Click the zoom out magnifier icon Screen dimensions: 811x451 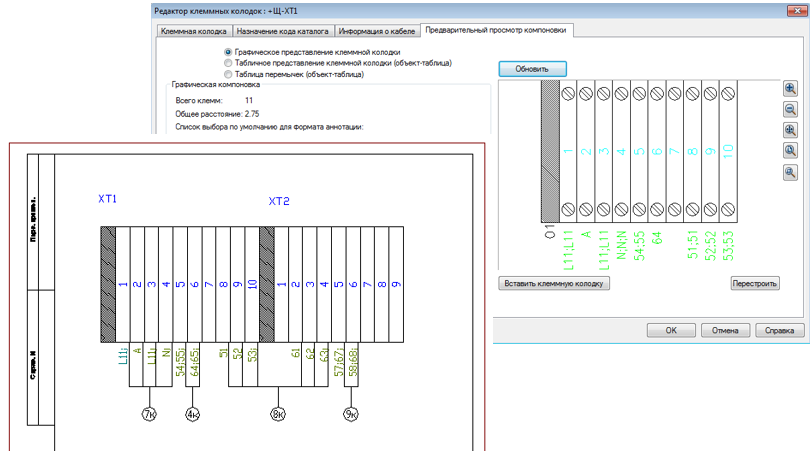[790, 109]
